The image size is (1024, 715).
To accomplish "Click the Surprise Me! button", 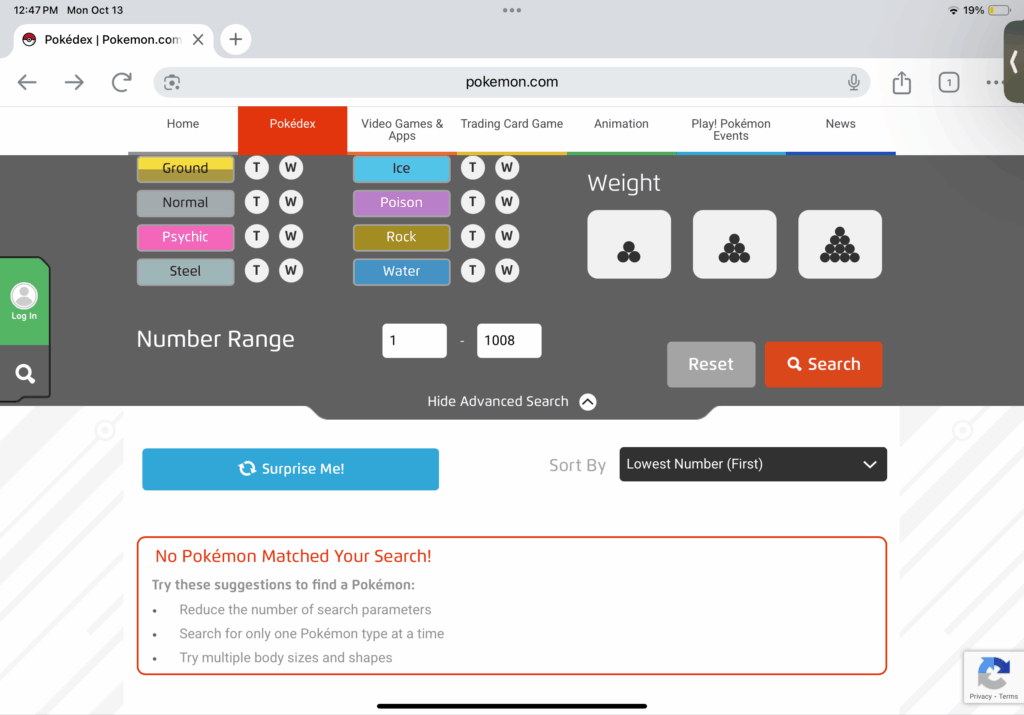I will coord(291,469).
